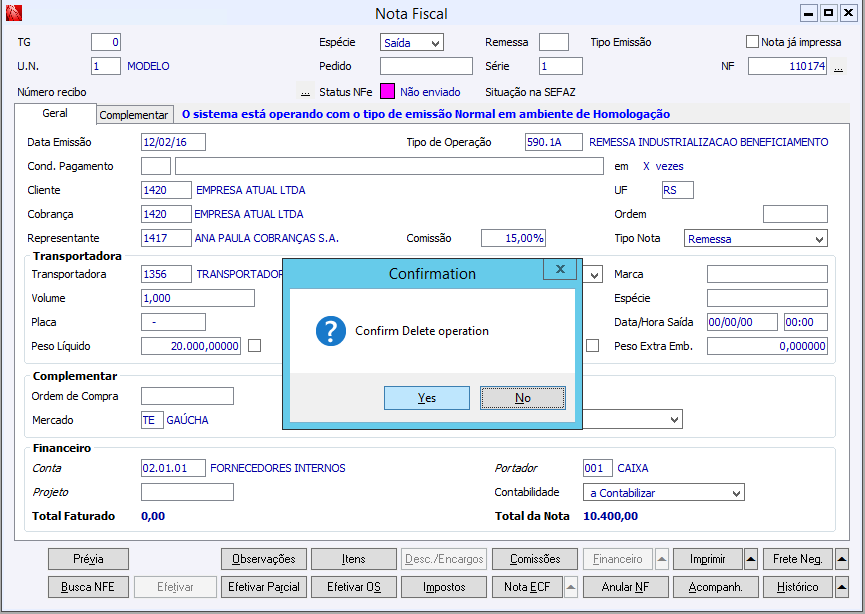Screen dimensions: 865x614
Task: Click the Prévia button
Action: pyautogui.click(x=88, y=559)
